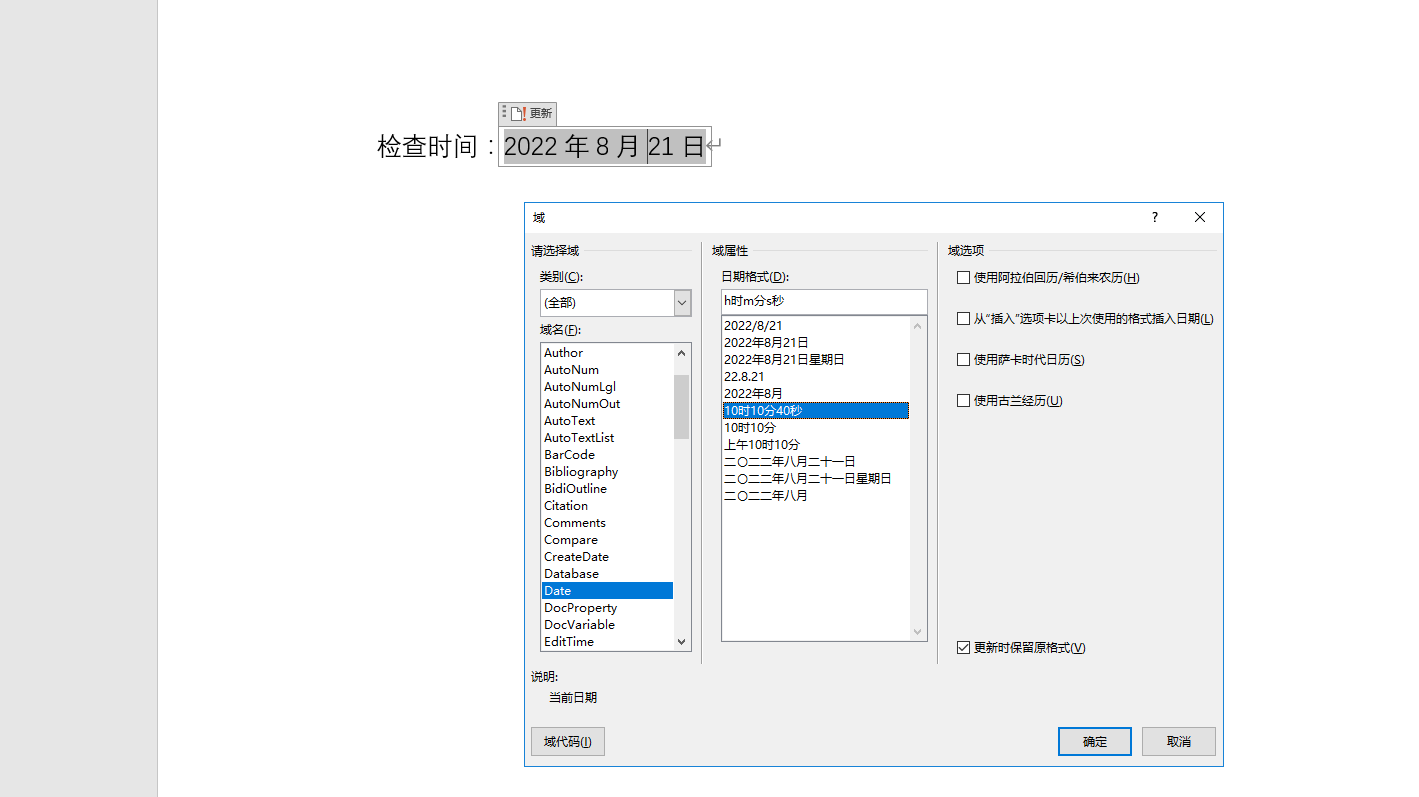Click field names list scroll up arrow
This screenshot has width=1419, height=797.
[682, 352]
